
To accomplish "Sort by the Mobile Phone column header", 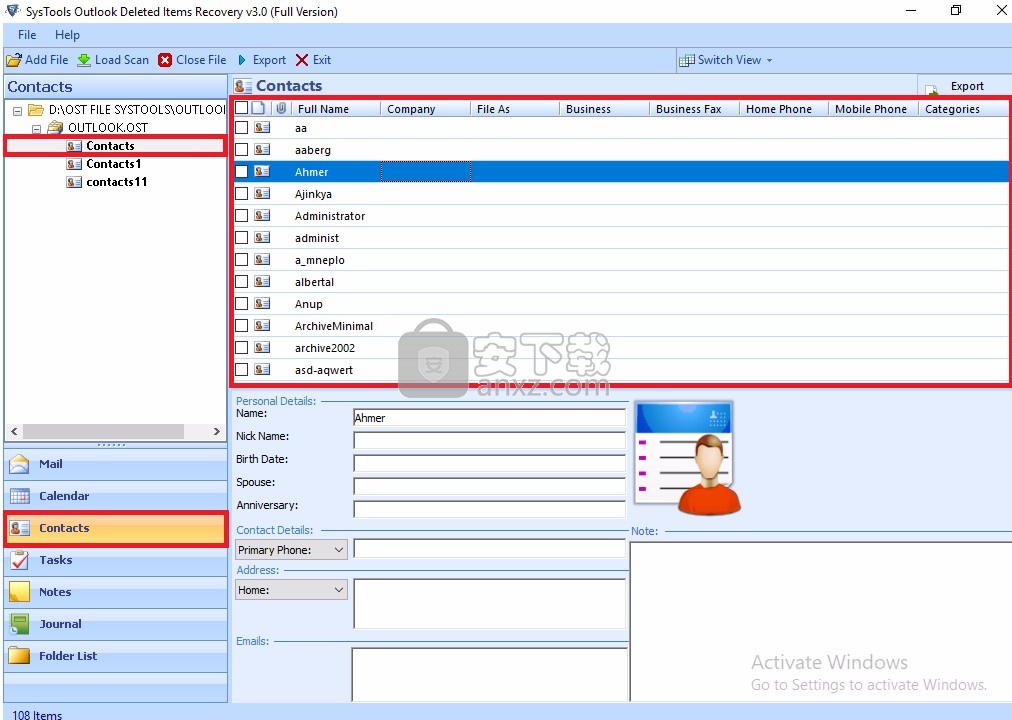I will click(873, 109).
